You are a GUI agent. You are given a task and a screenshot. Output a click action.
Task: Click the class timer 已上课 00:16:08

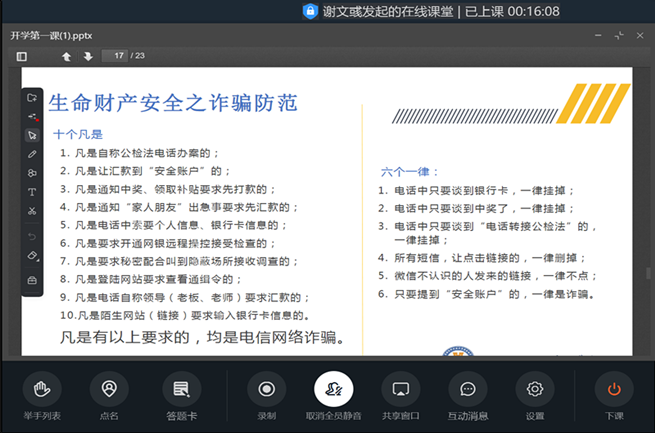[513, 11]
